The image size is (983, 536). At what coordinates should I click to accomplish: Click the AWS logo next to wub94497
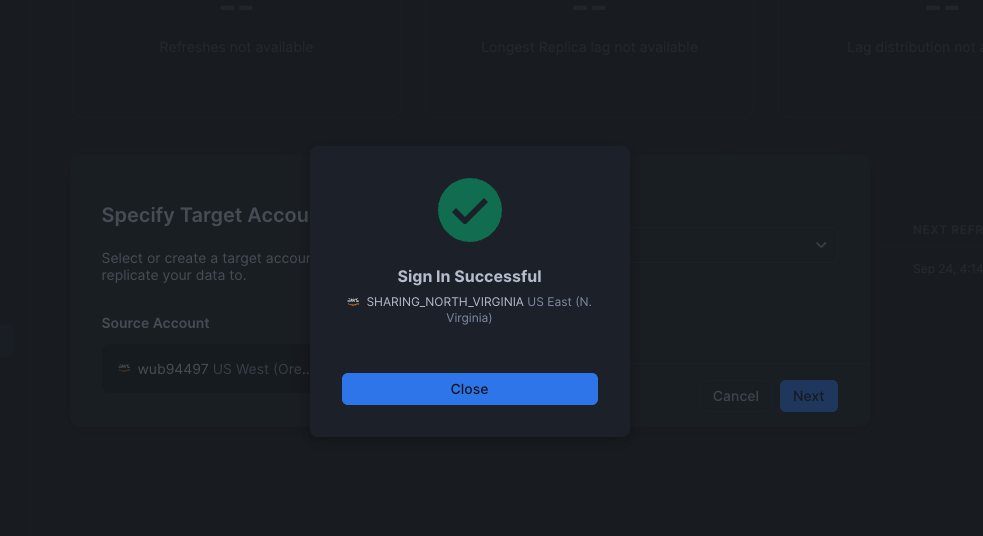point(124,368)
